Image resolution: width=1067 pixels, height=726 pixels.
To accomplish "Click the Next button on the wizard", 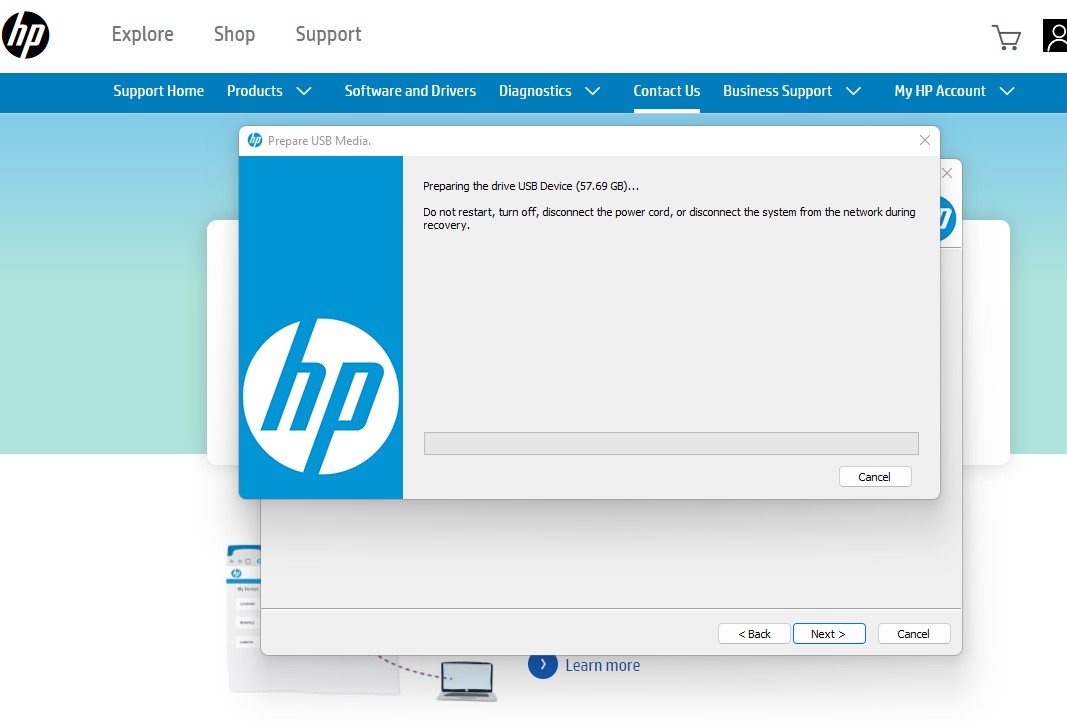I will click(x=829, y=633).
